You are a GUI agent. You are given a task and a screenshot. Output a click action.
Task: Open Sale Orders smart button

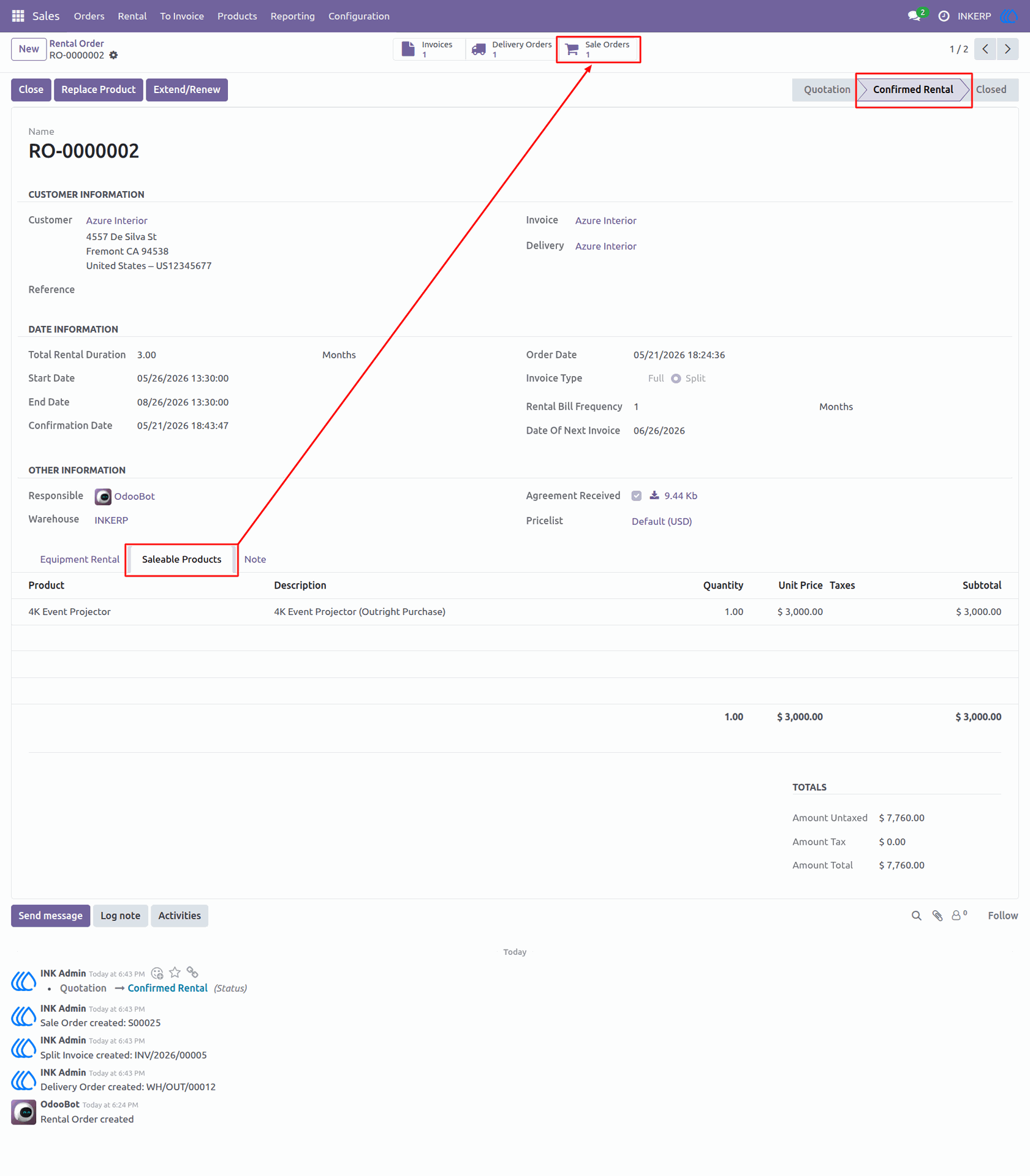(599, 49)
